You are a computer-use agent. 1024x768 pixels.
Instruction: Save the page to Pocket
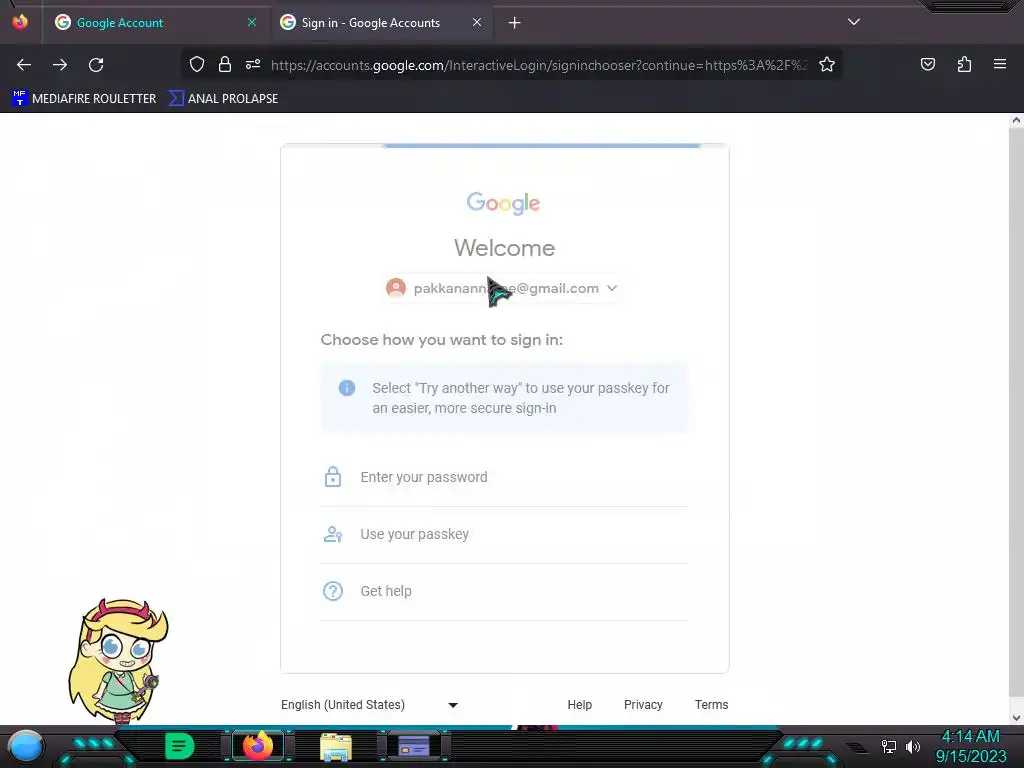coord(927,64)
